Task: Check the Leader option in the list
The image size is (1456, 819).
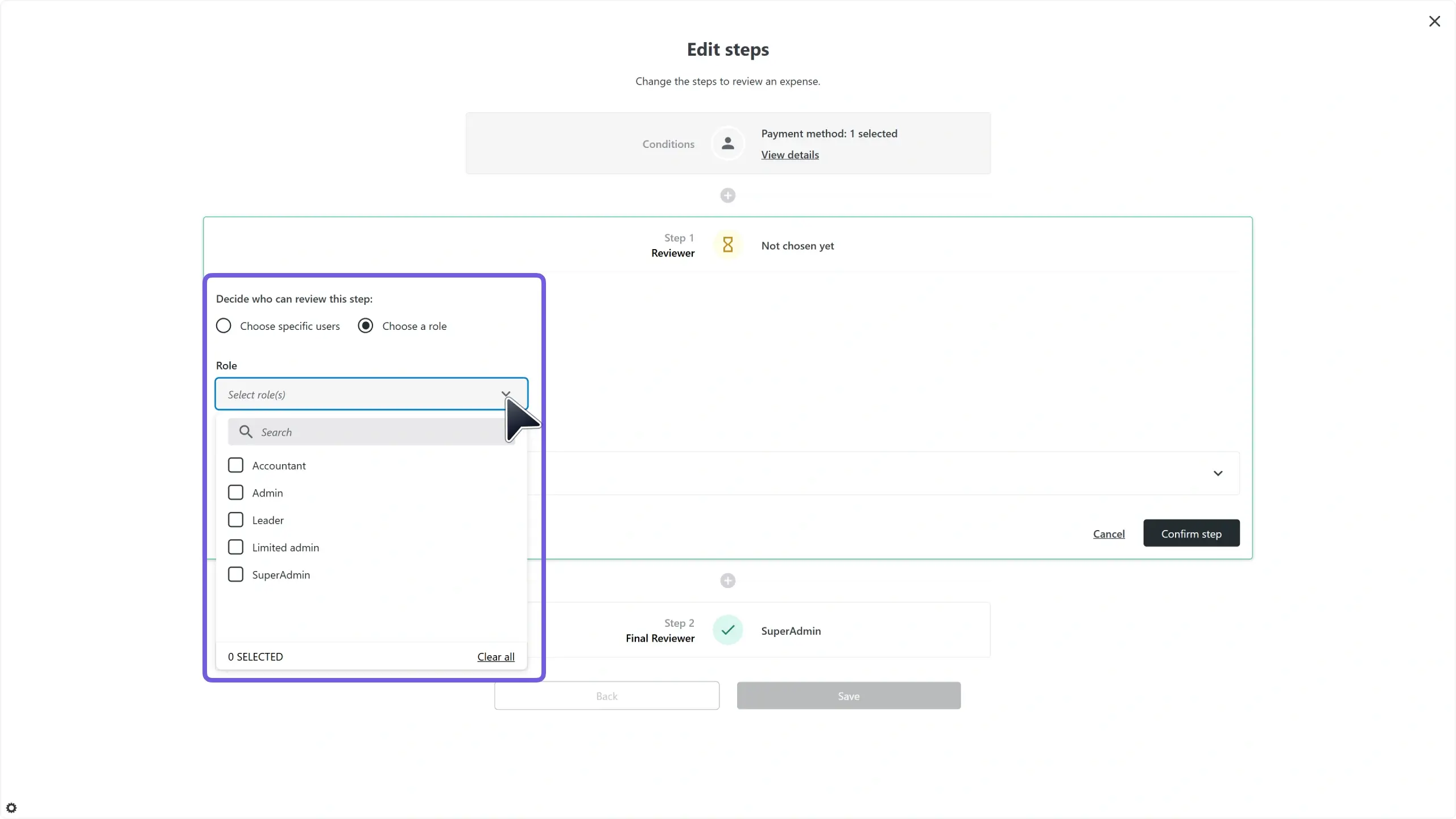Action: 235,520
